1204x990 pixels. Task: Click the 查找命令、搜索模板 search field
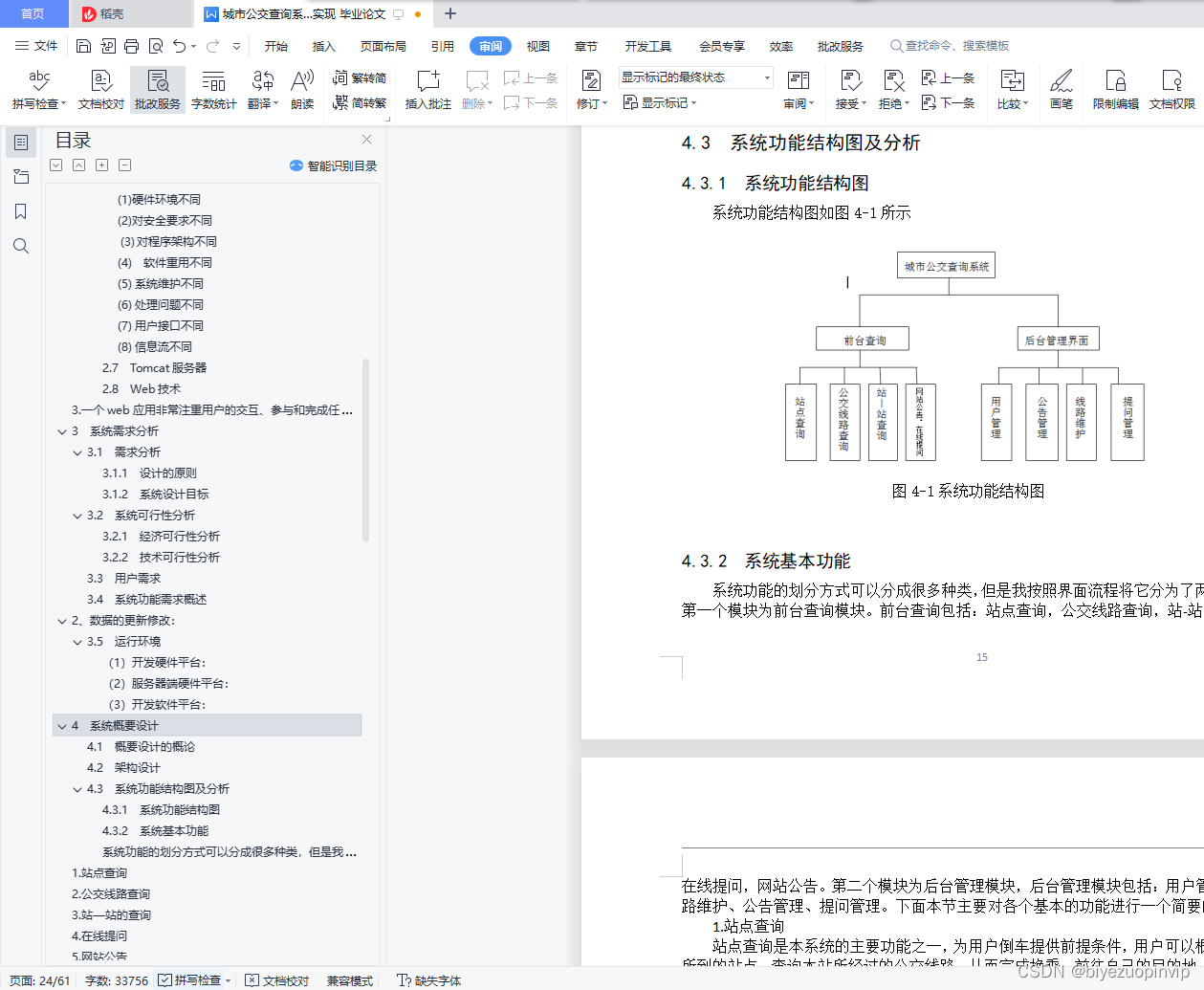pos(956,46)
